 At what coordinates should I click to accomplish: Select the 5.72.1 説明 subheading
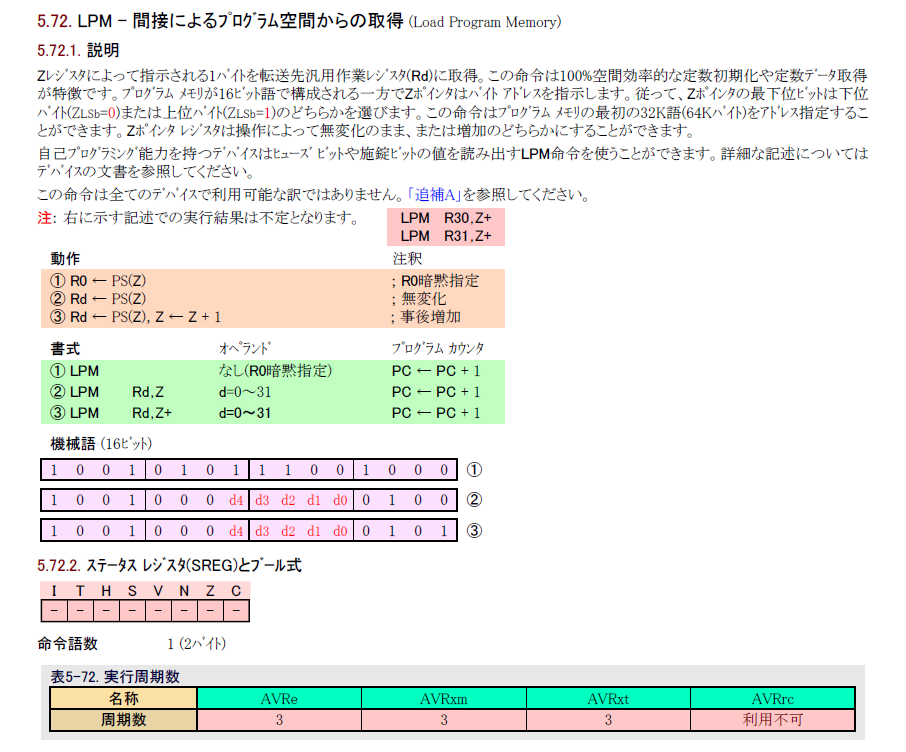(x=82, y=50)
